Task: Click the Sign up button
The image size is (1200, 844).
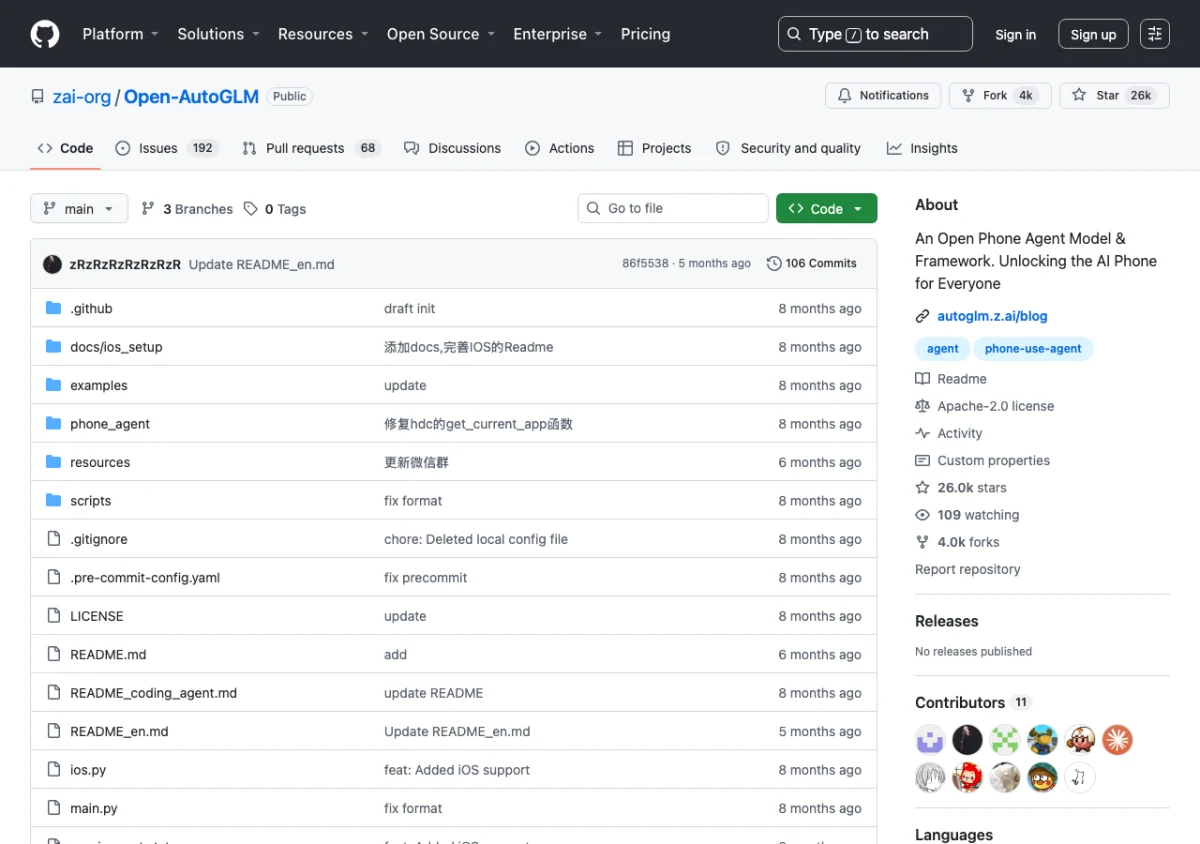Action: (x=1093, y=34)
